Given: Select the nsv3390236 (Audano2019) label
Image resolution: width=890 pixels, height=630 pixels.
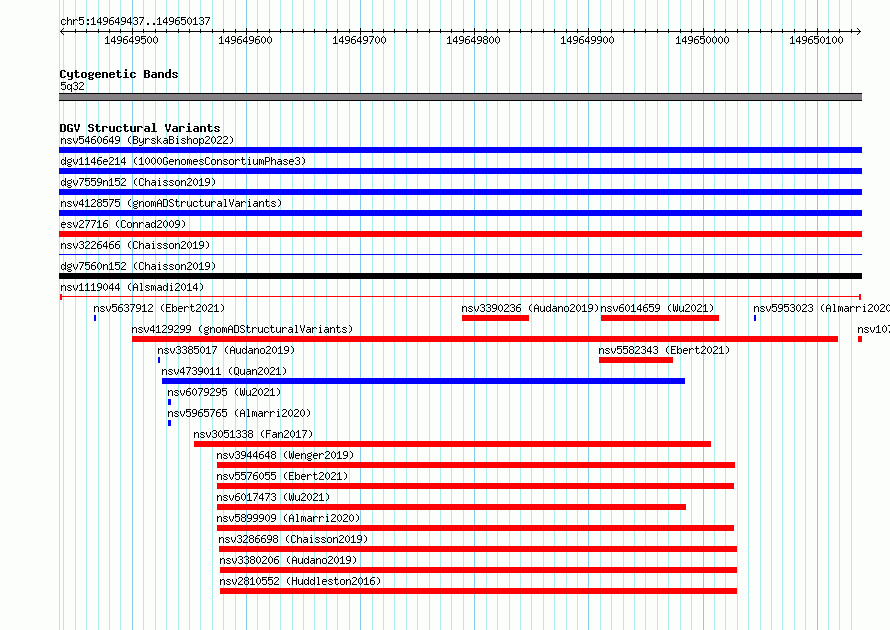Looking at the screenshot, I should click(x=530, y=308).
